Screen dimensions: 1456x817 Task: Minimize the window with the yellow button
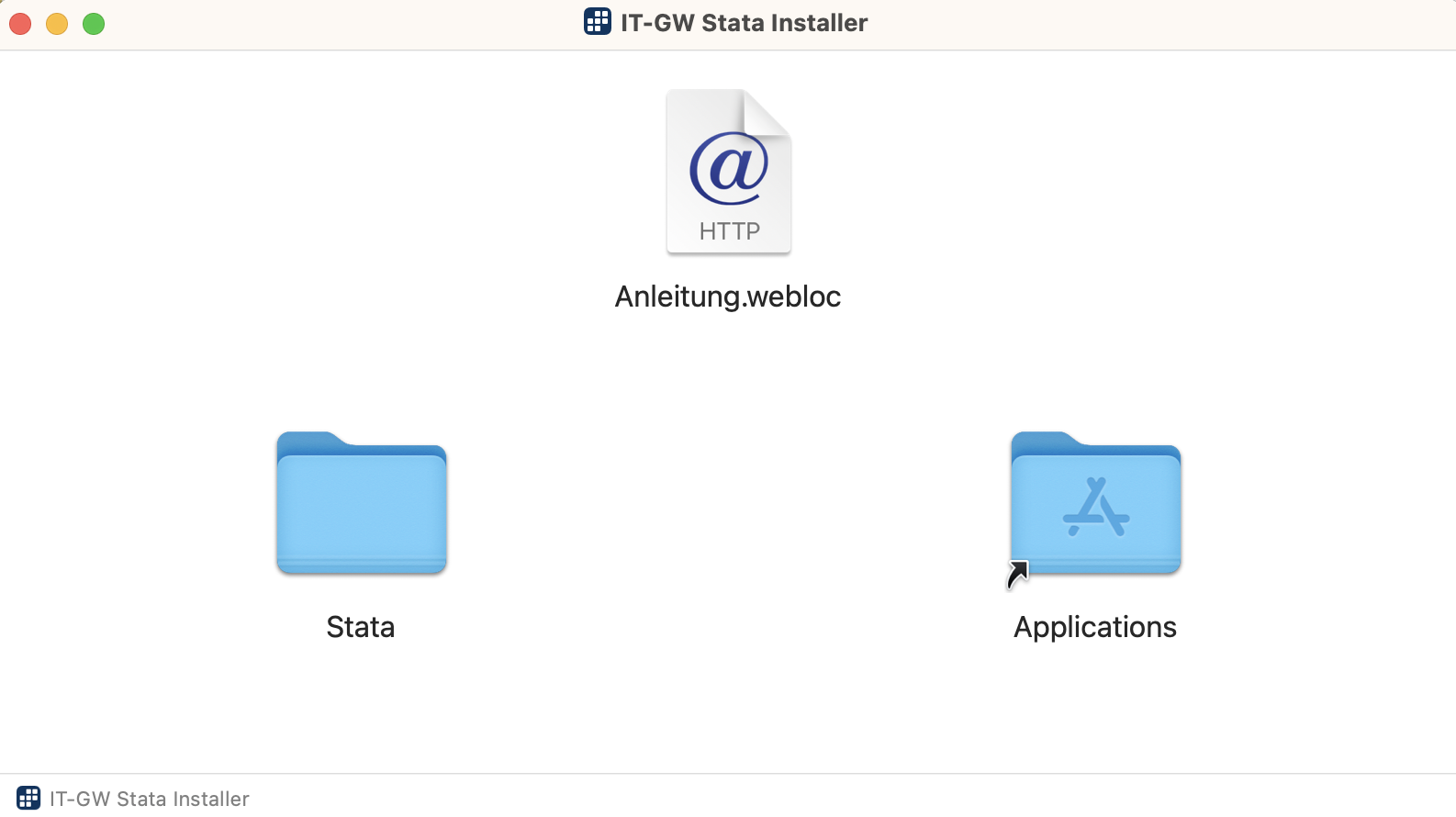click(57, 24)
